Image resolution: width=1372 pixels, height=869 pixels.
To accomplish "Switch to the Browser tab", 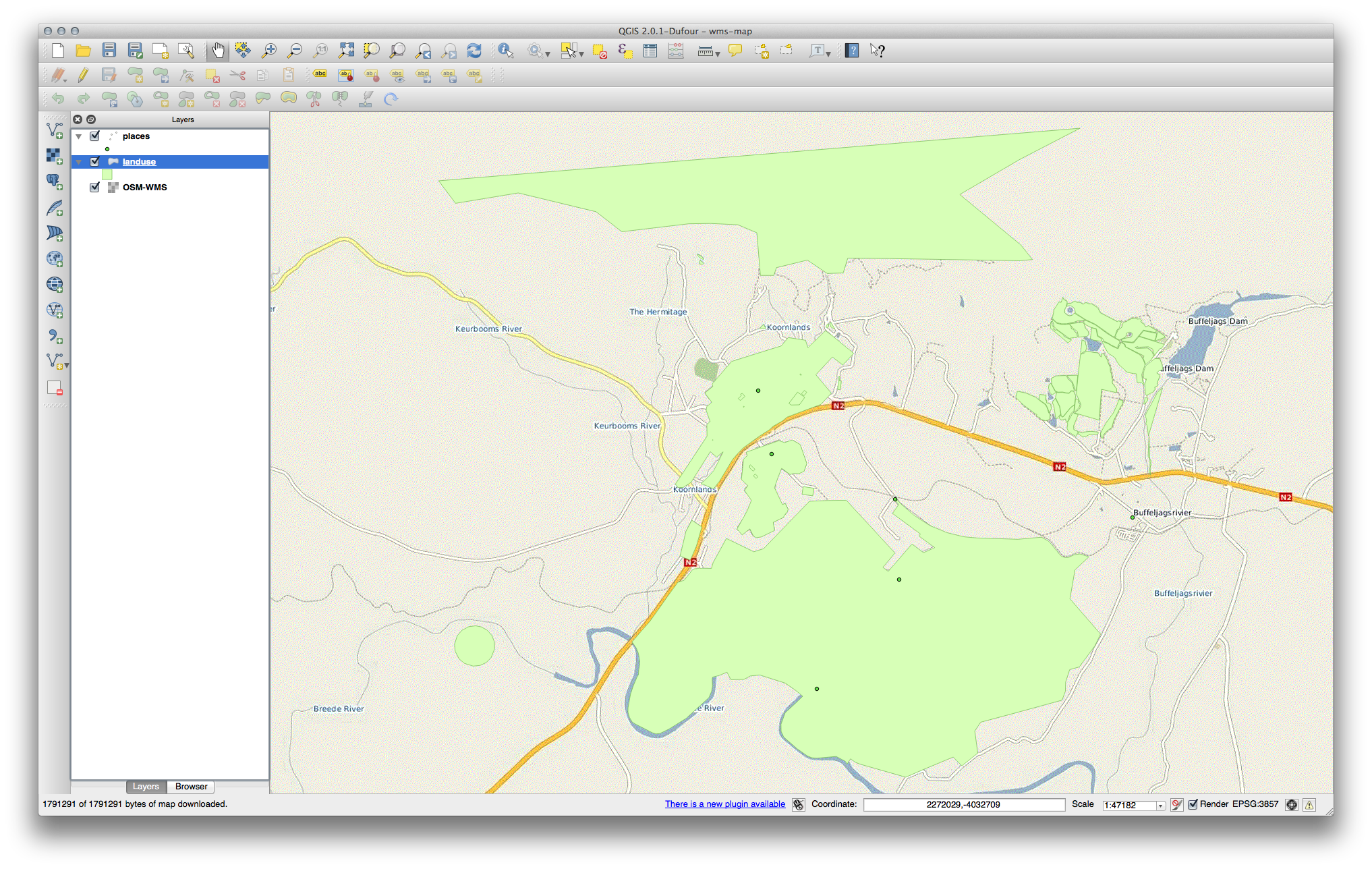I will click(191, 787).
